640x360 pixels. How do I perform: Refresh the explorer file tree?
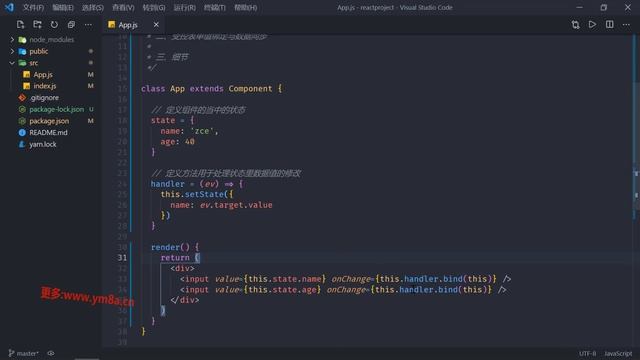[54, 24]
